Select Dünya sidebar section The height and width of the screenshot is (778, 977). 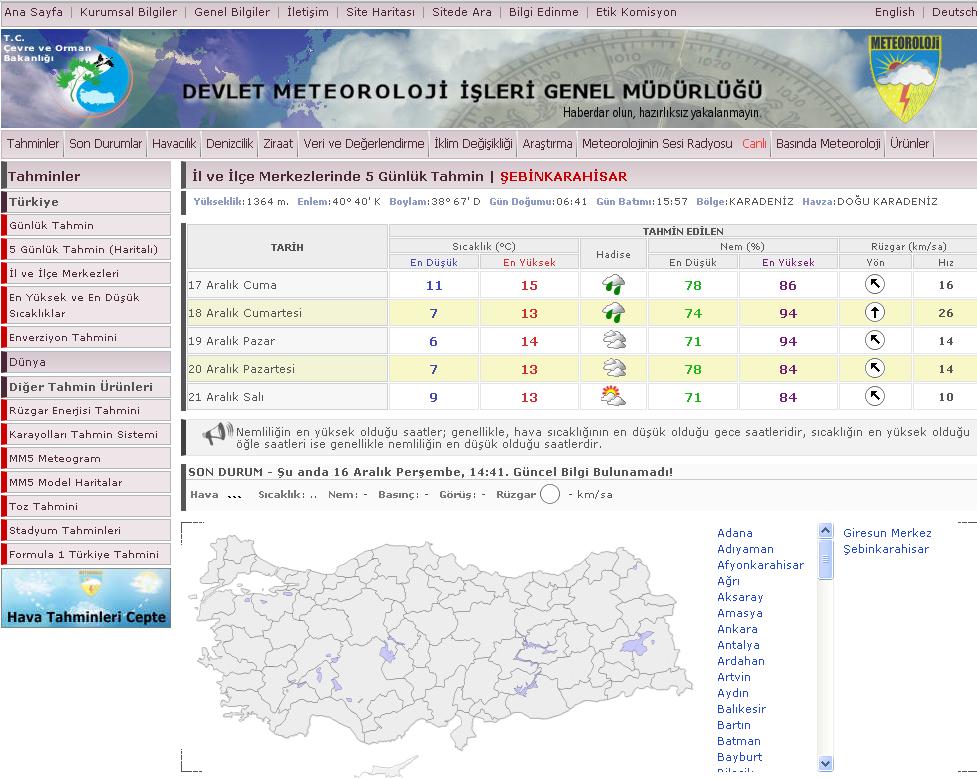click(x=86, y=362)
